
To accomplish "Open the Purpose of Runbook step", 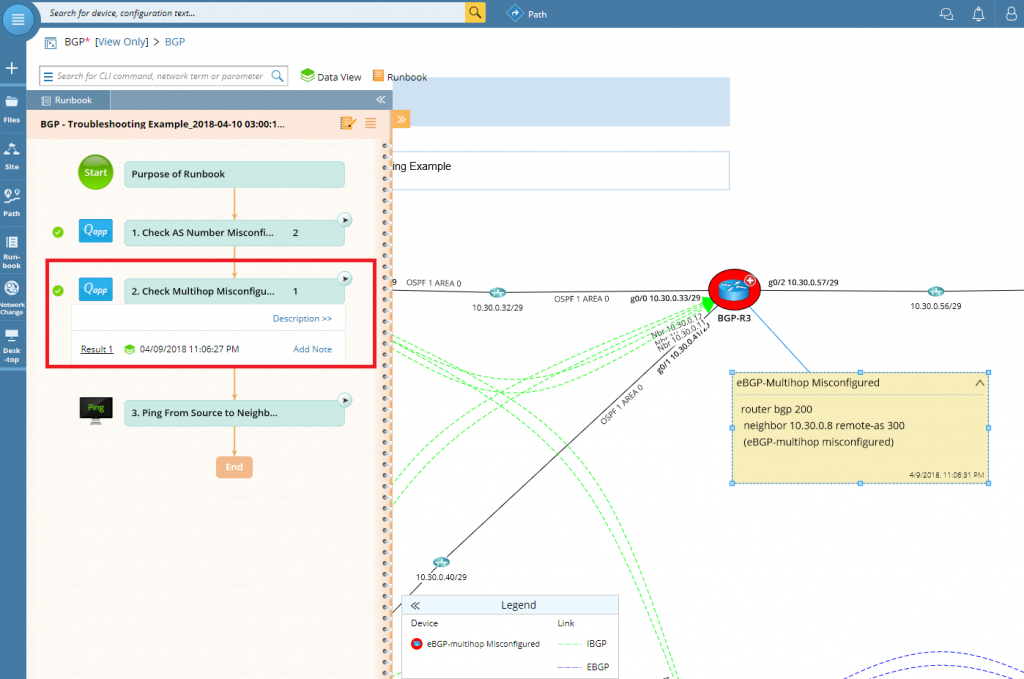I will coord(234,174).
